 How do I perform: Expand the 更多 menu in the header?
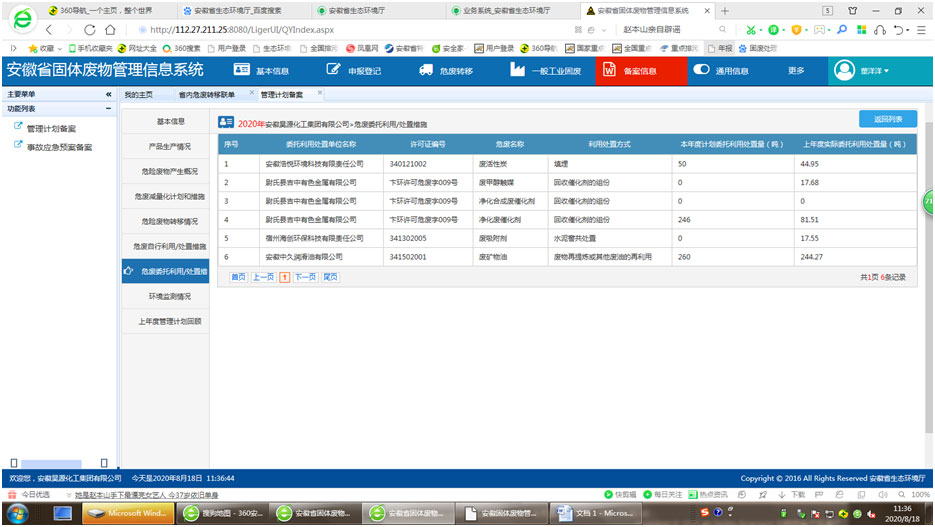coord(796,71)
